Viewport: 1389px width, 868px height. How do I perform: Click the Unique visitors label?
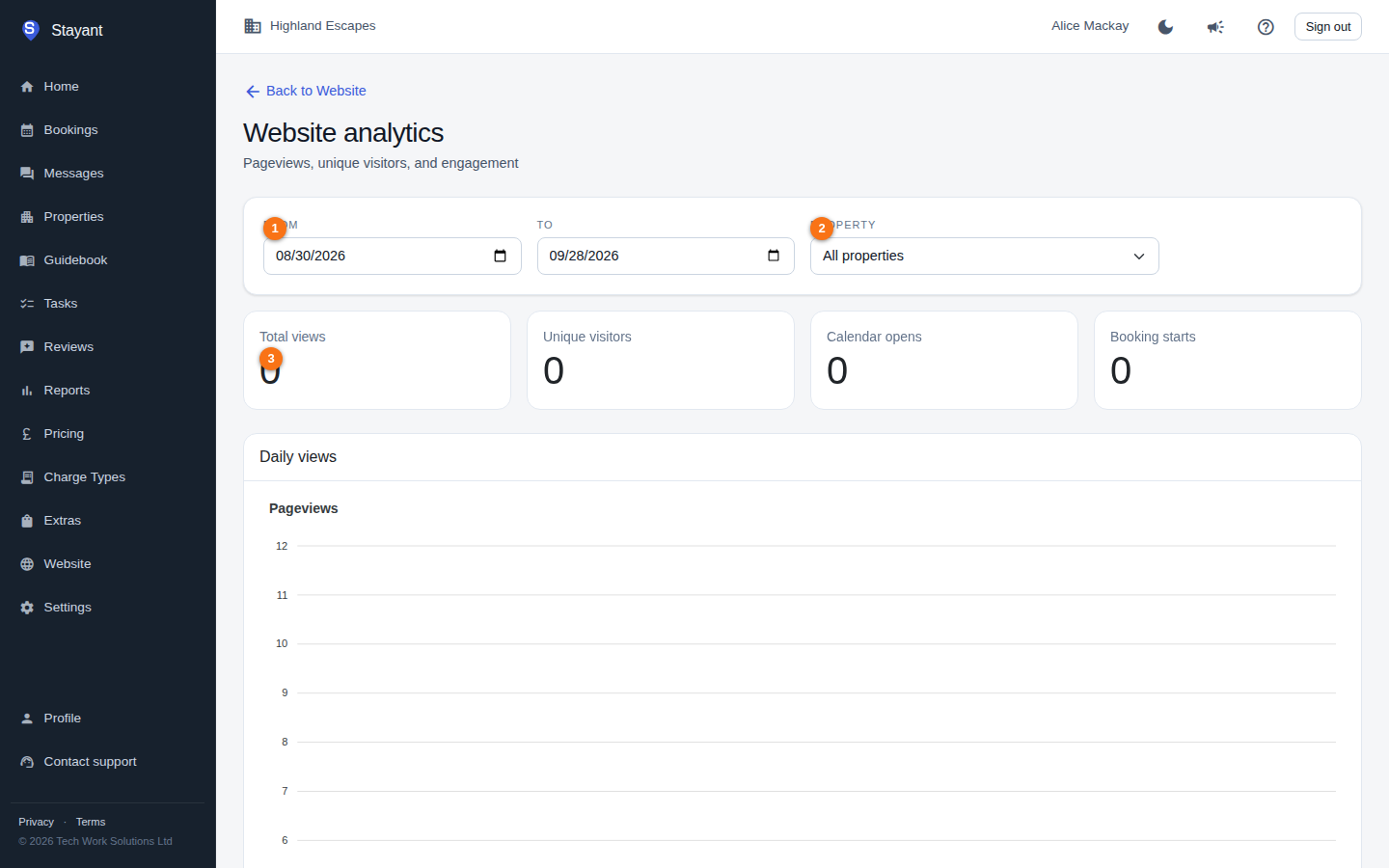tap(587, 337)
